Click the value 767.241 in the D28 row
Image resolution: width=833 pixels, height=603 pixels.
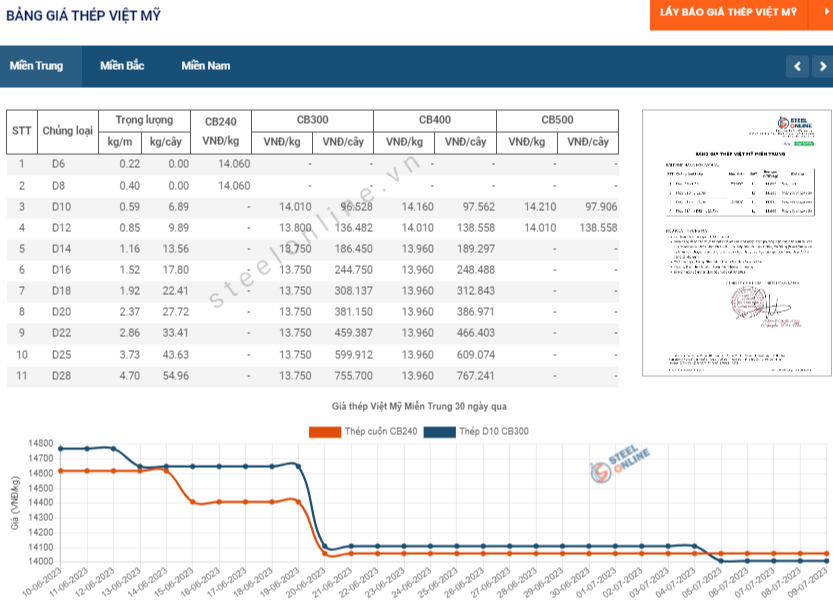click(475, 376)
